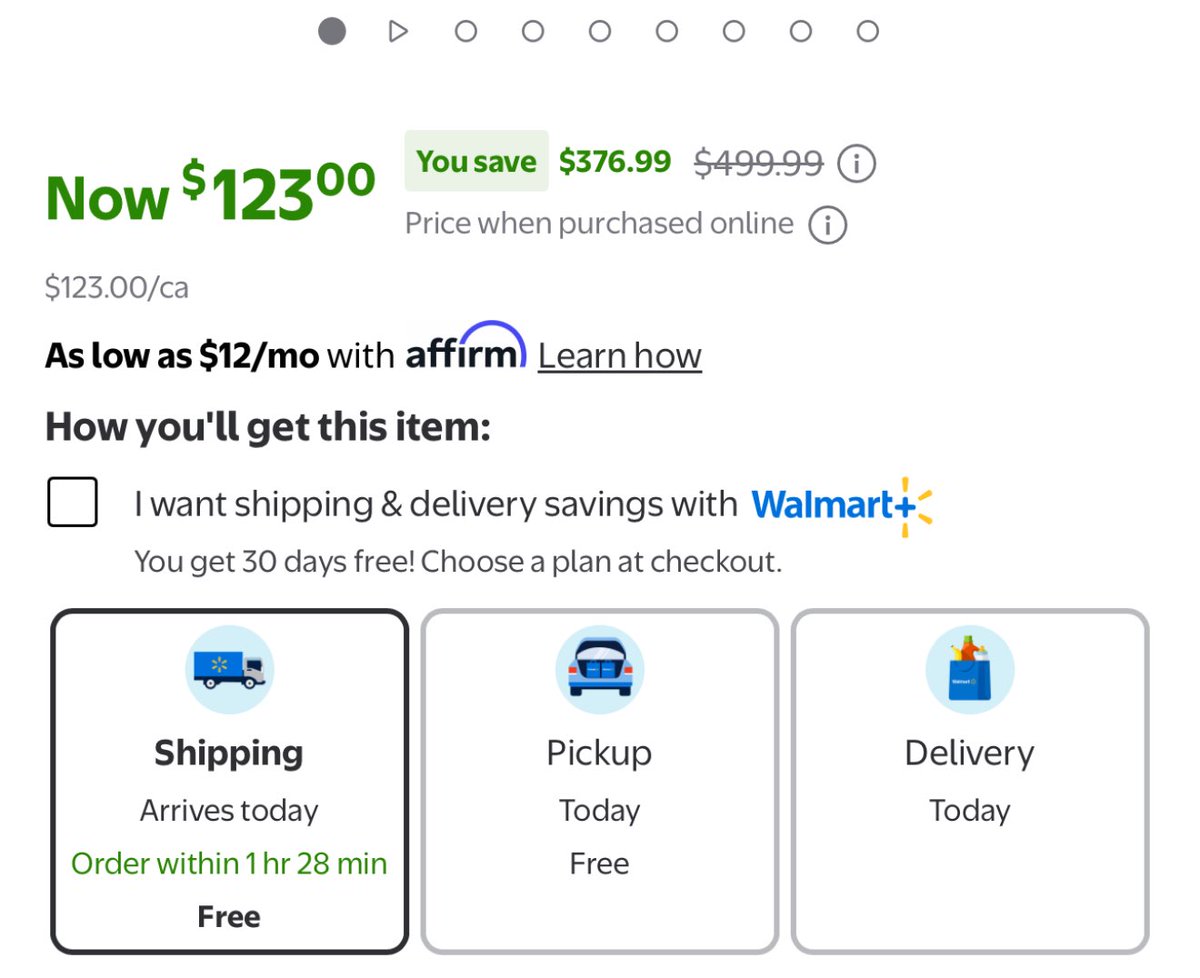The image size is (1200, 978).
Task: Click the delivery grocery bag icon
Action: [x=969, y=669]
